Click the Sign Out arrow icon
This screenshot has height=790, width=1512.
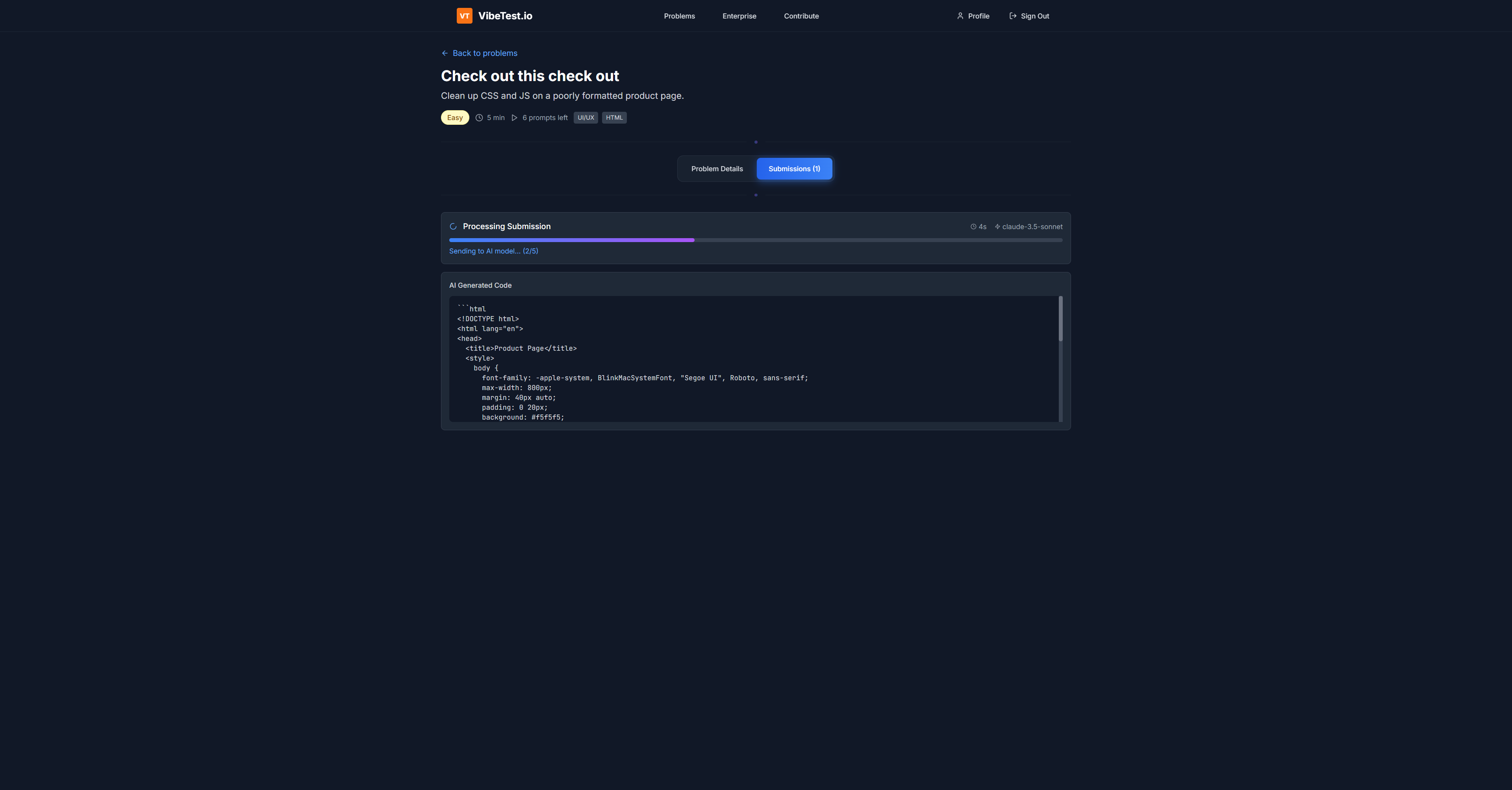click(x=1012, y=16)
